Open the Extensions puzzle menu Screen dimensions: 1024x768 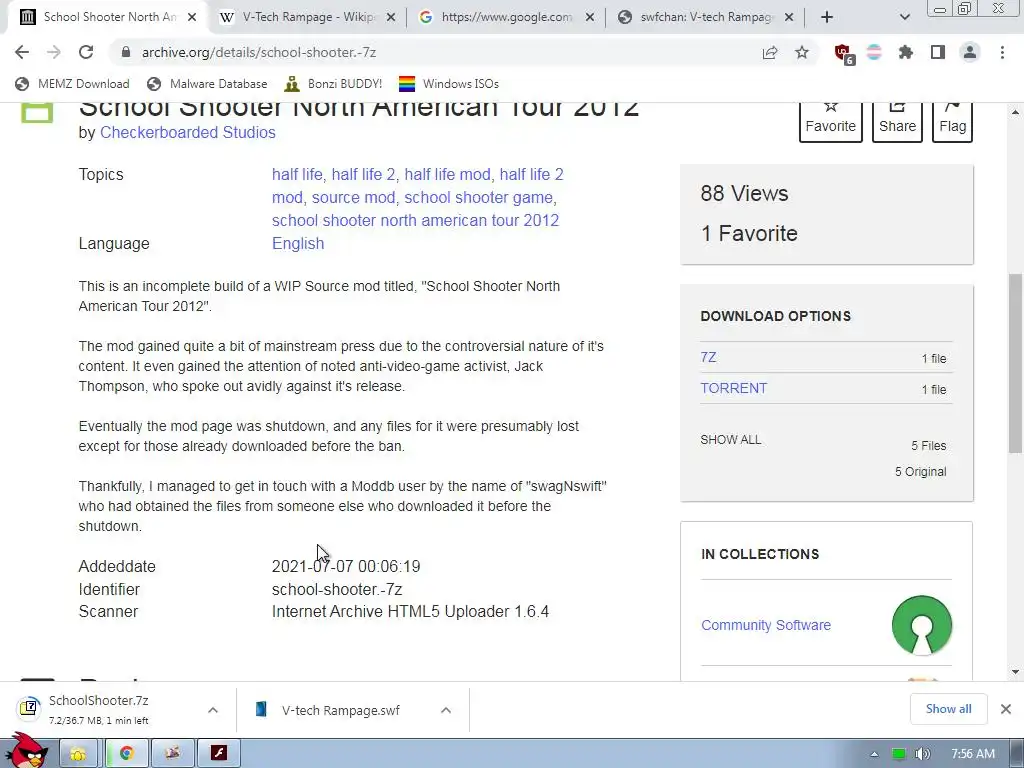(x=906, y=52)
